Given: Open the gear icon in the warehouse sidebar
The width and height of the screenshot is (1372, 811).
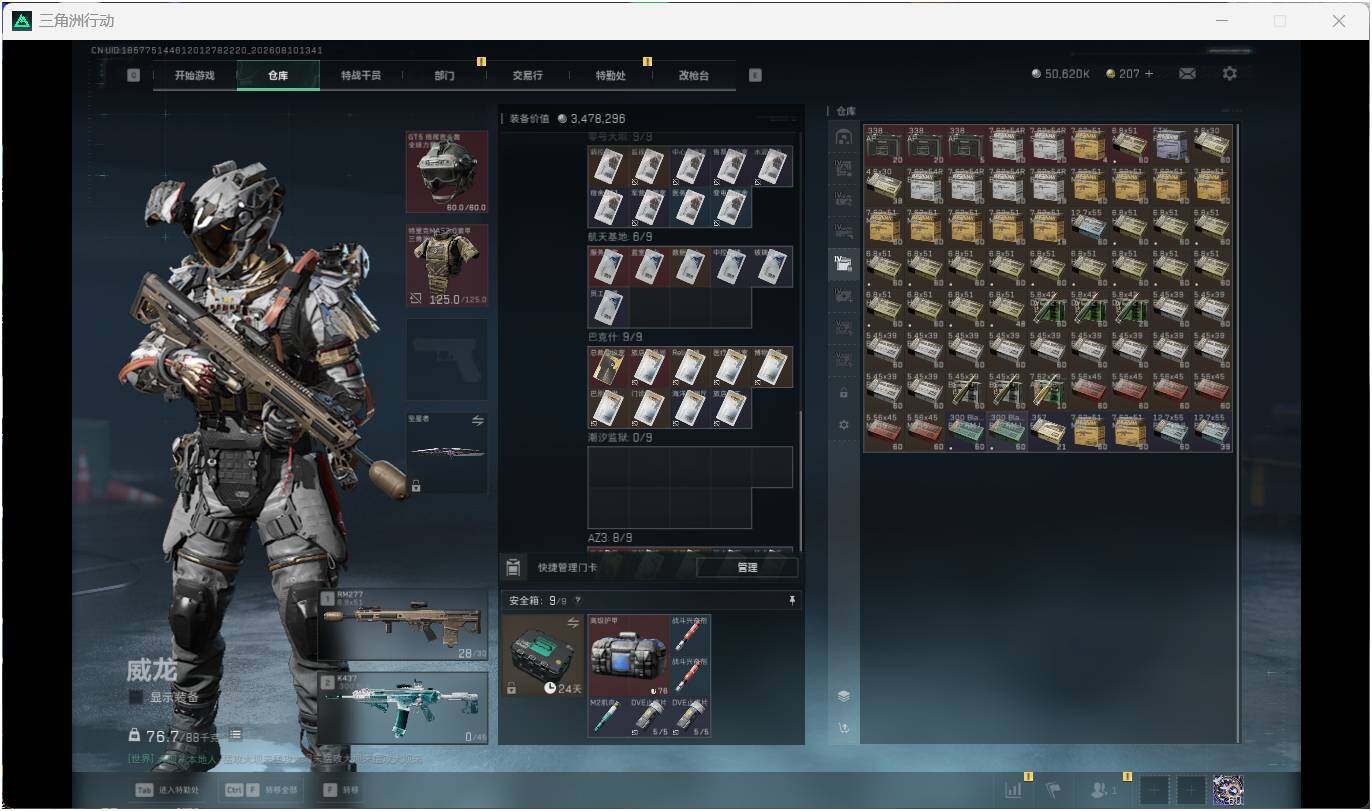Looking at the screenshot, I should coord(843,425).
